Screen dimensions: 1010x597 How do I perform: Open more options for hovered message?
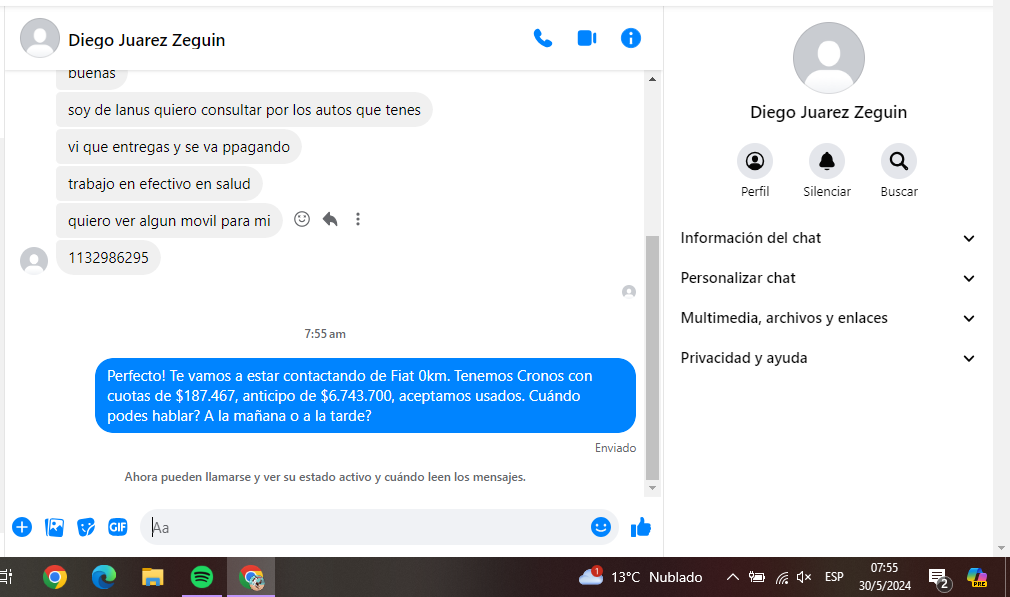coord(358,219)
